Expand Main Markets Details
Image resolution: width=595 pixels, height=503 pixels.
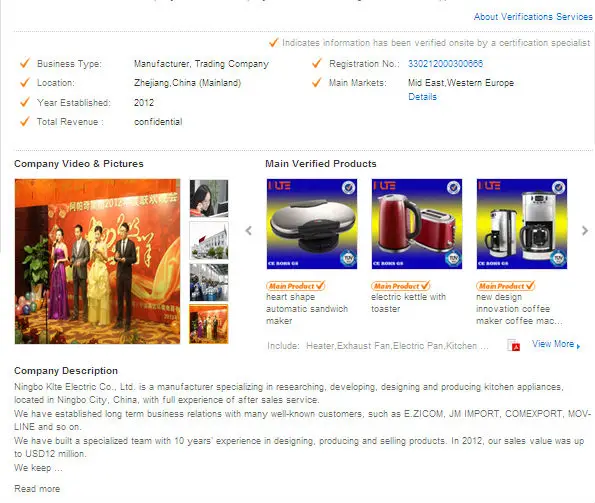point(422,97)
